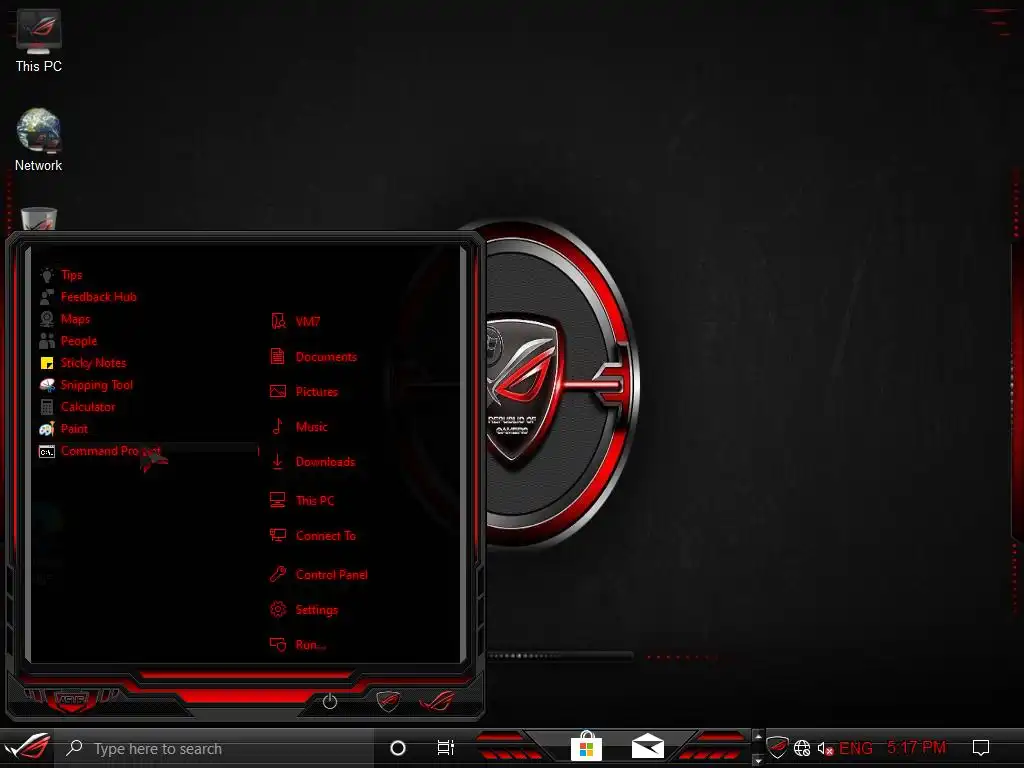Open Calculator from the program list

point(77,407)
